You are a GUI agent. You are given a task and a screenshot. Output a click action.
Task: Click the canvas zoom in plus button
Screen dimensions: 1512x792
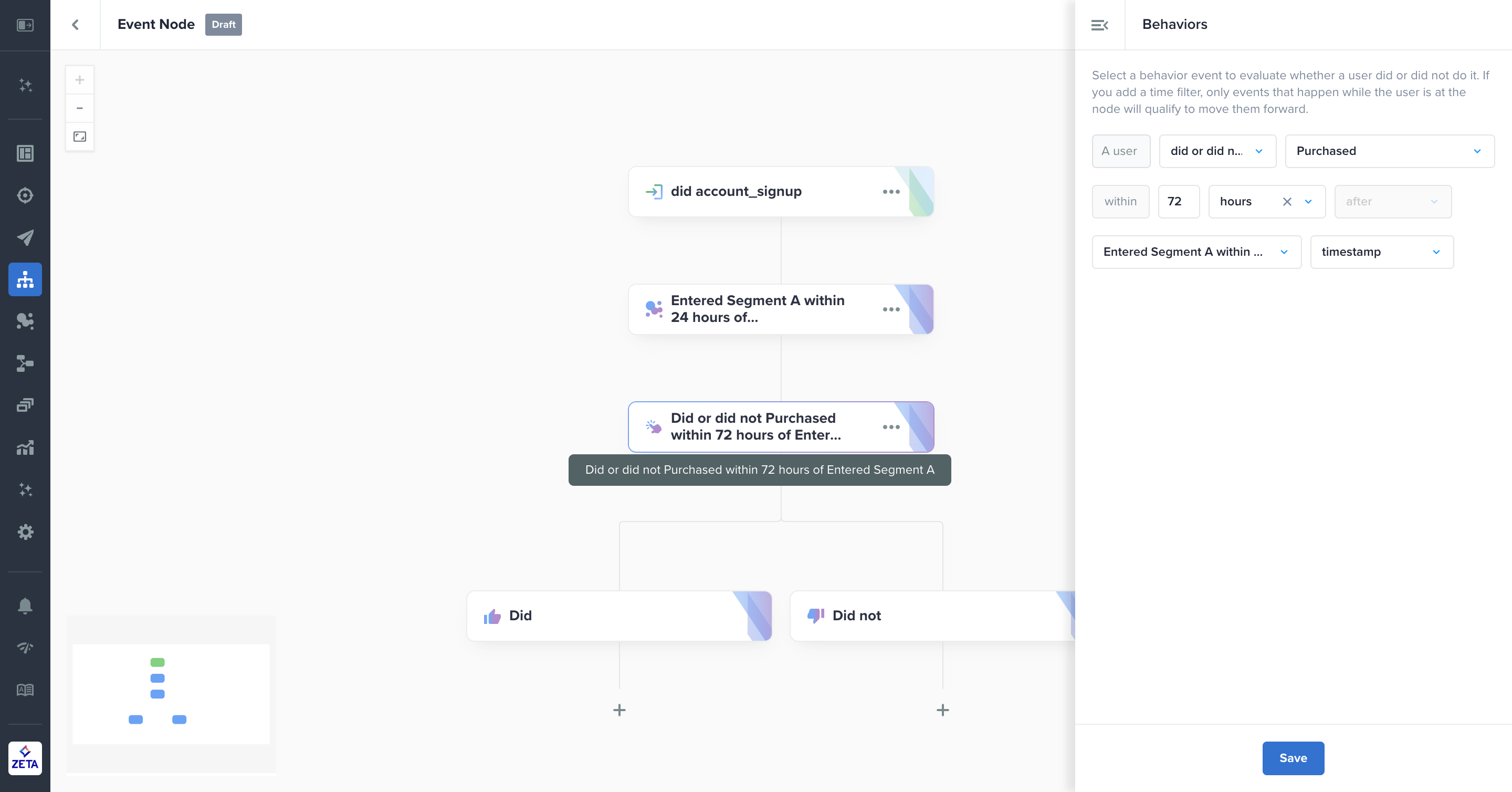tap(80, 80)
